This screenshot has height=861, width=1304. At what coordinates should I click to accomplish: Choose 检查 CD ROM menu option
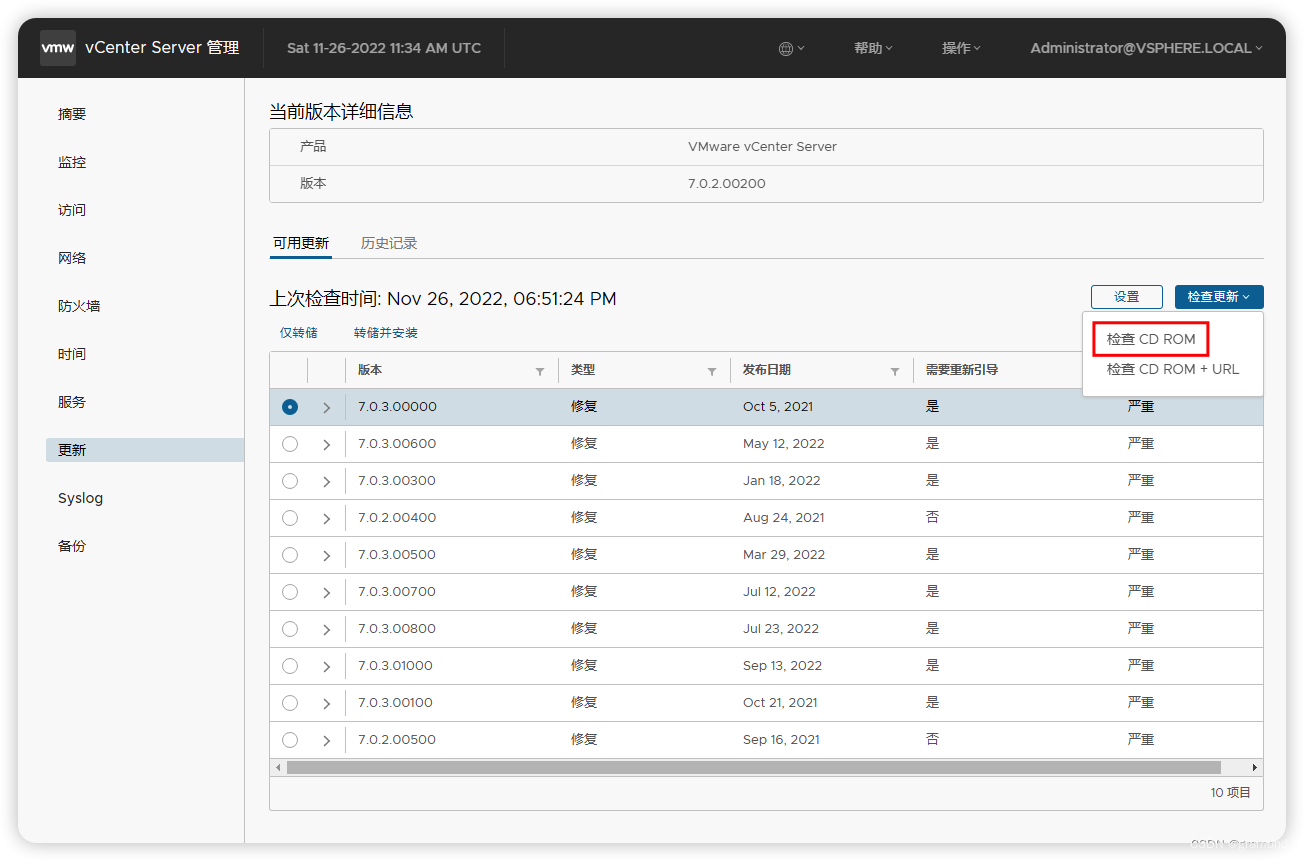point(1151,339)
